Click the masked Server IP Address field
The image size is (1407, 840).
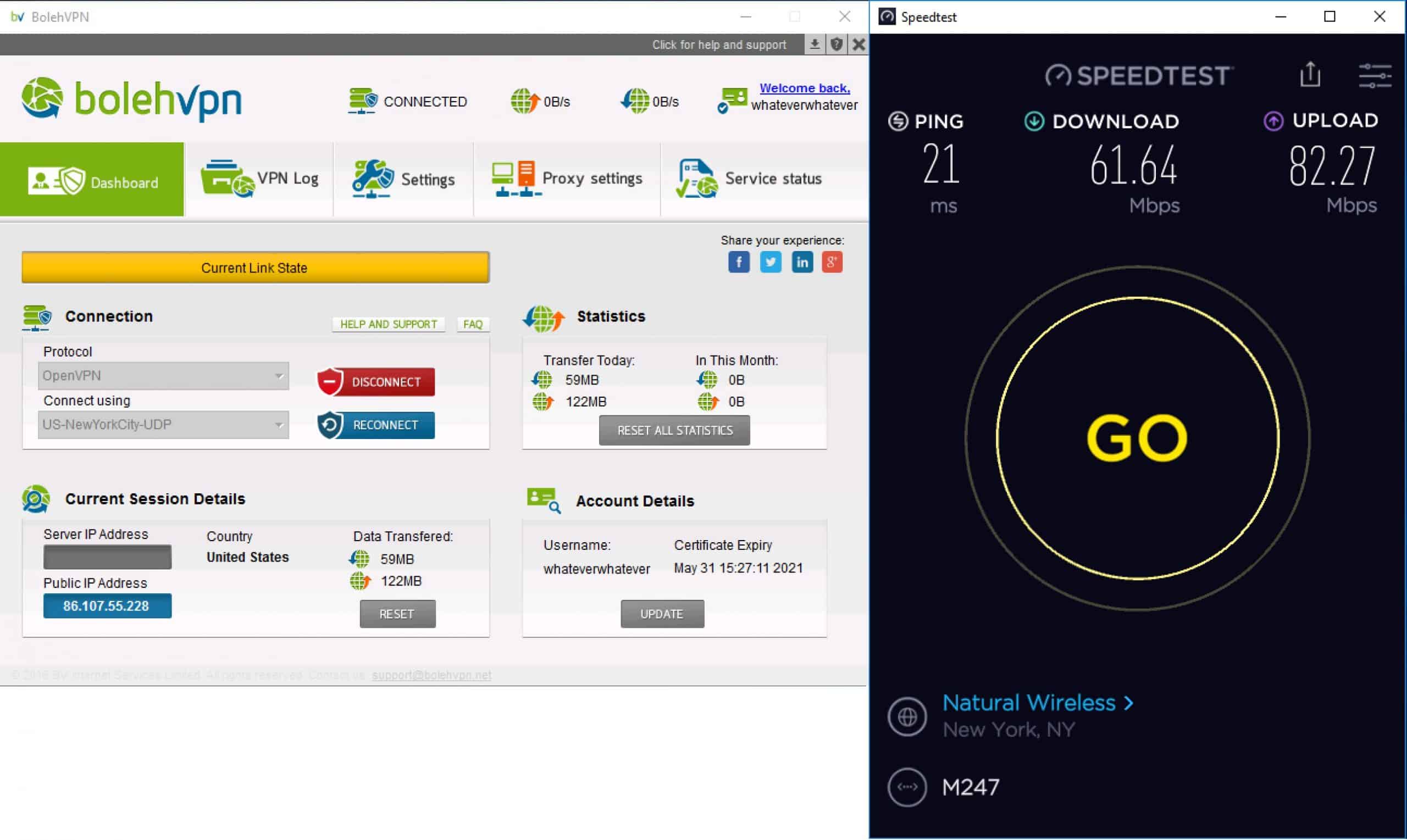click(x=107, y=558)
